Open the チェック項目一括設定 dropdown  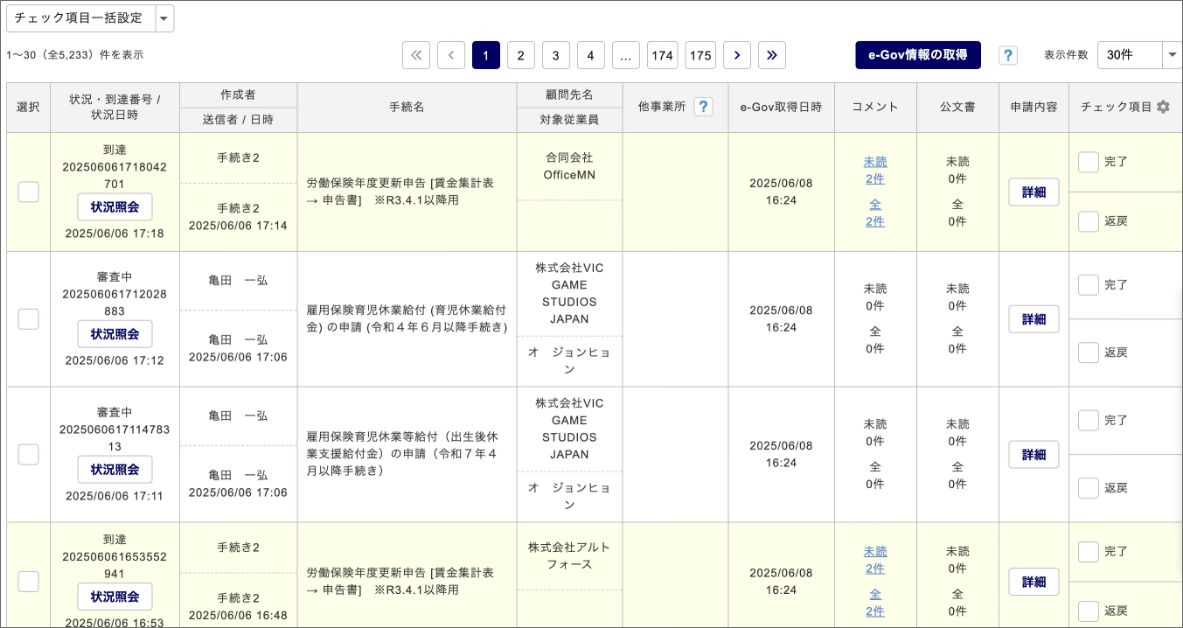[x=164, y=18]
